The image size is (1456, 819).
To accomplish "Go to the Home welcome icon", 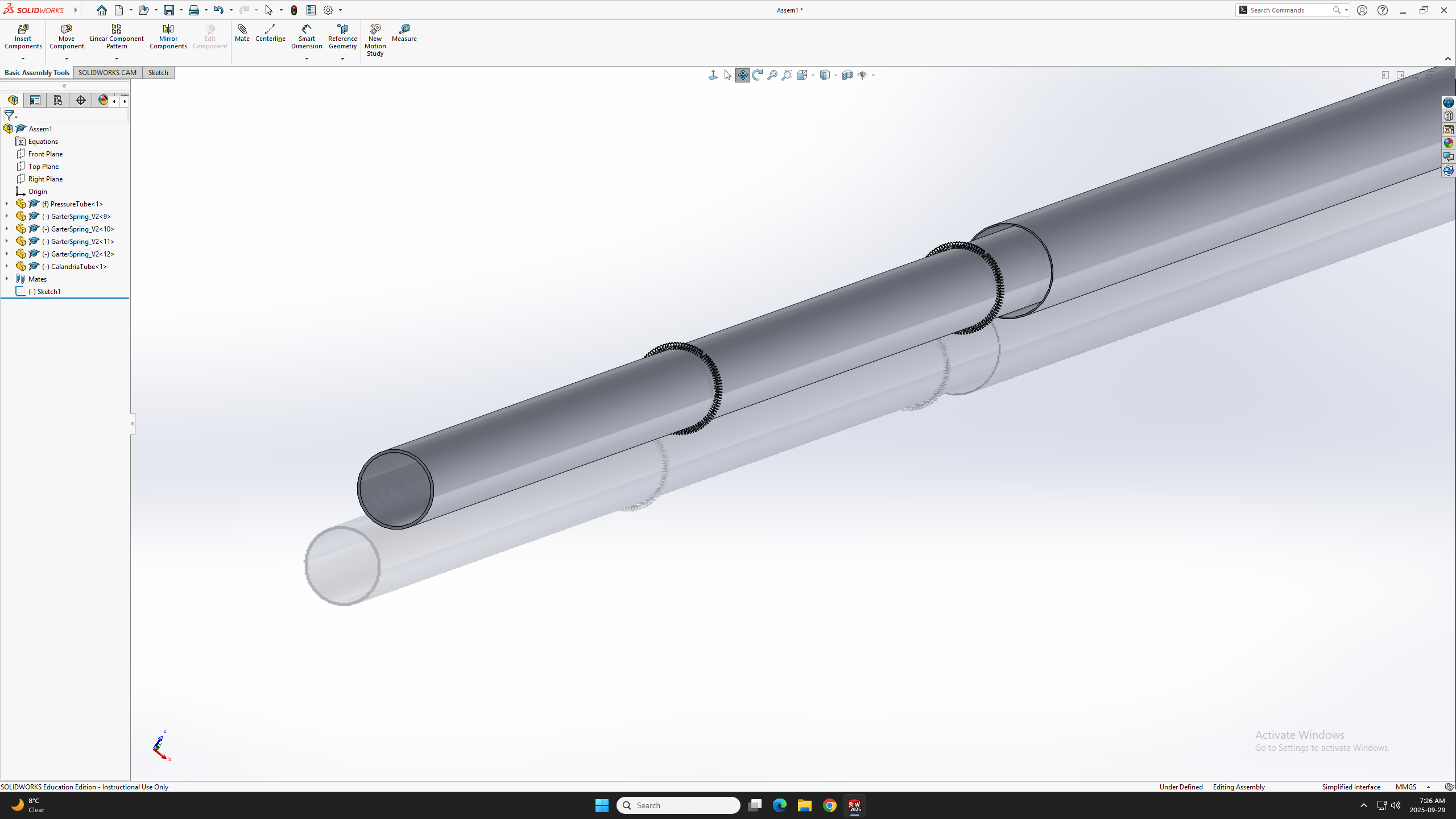I will pos(102,10).
